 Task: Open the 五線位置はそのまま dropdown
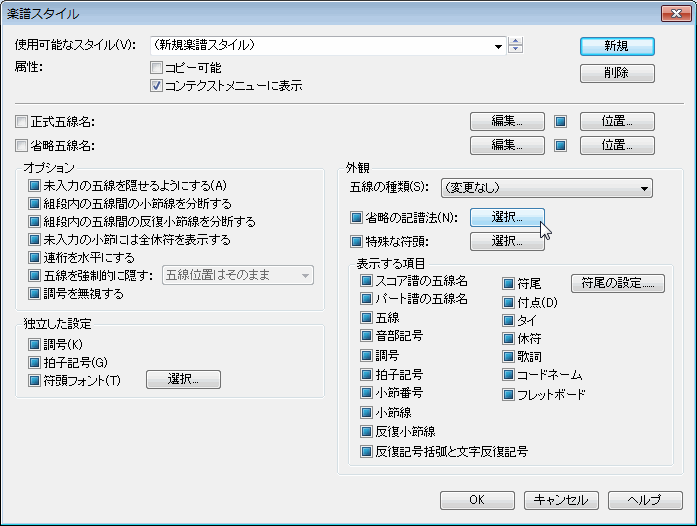[238, 275]
